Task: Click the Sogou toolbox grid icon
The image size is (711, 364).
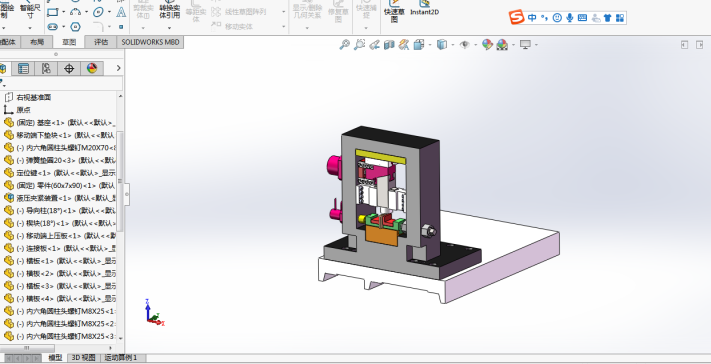Action: coord(620,18)
